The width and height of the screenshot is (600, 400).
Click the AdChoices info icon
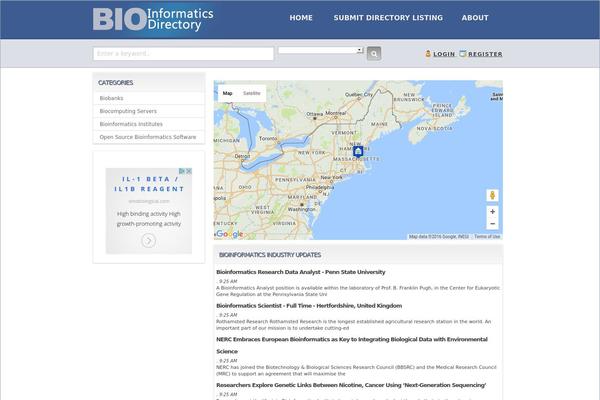182,171
